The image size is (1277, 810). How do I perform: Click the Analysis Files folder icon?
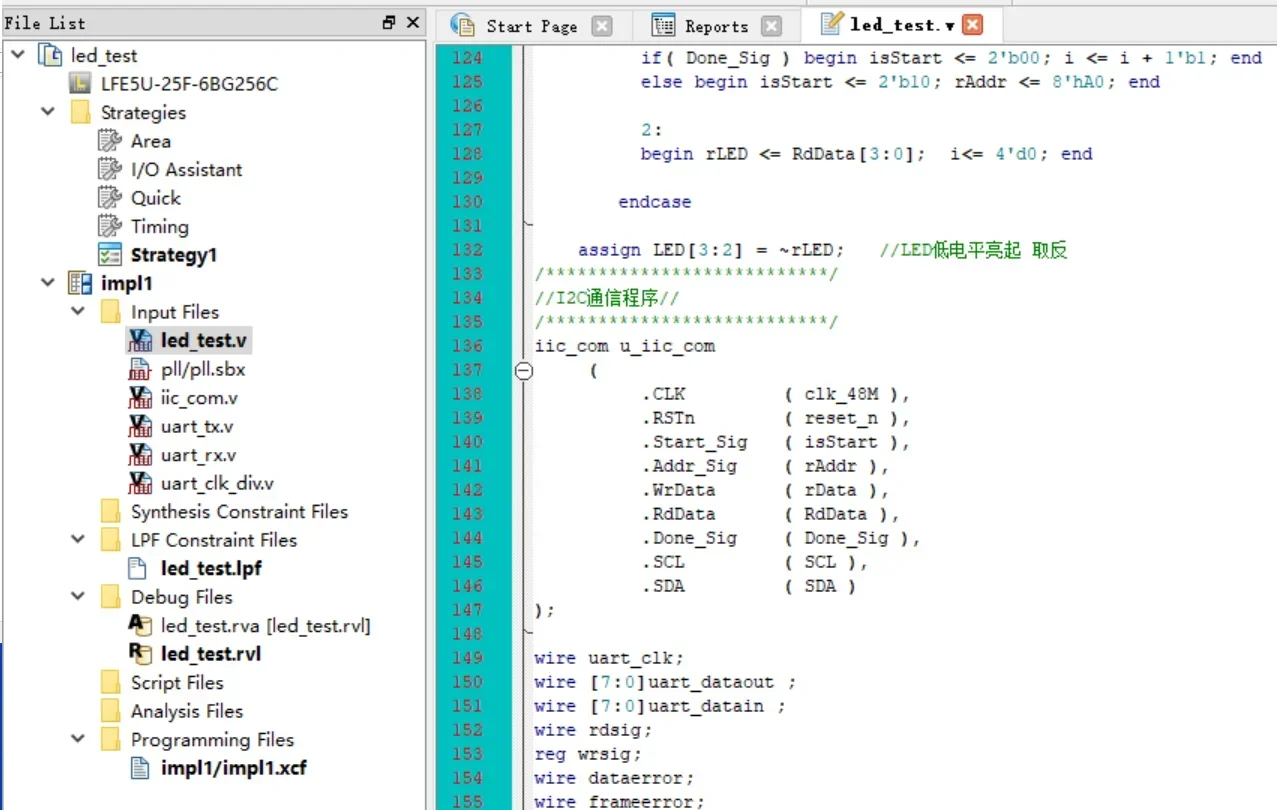point(110,711)
